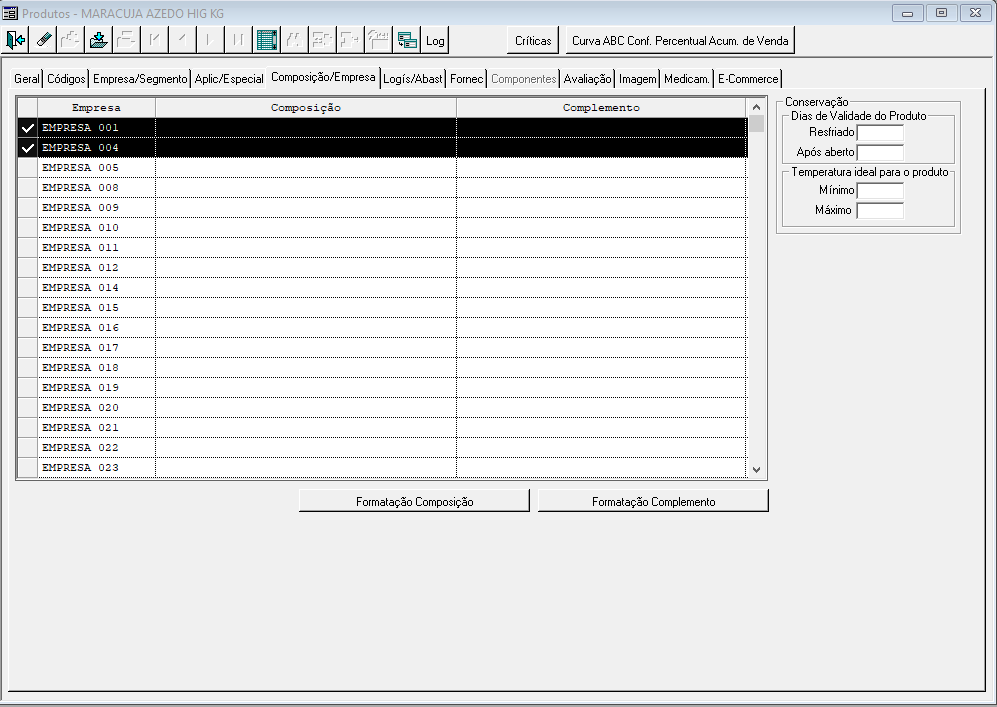Viewport: 997px width, 707px height.
Task: Switch to the Geral tab
Action: [x=27, y=79]
